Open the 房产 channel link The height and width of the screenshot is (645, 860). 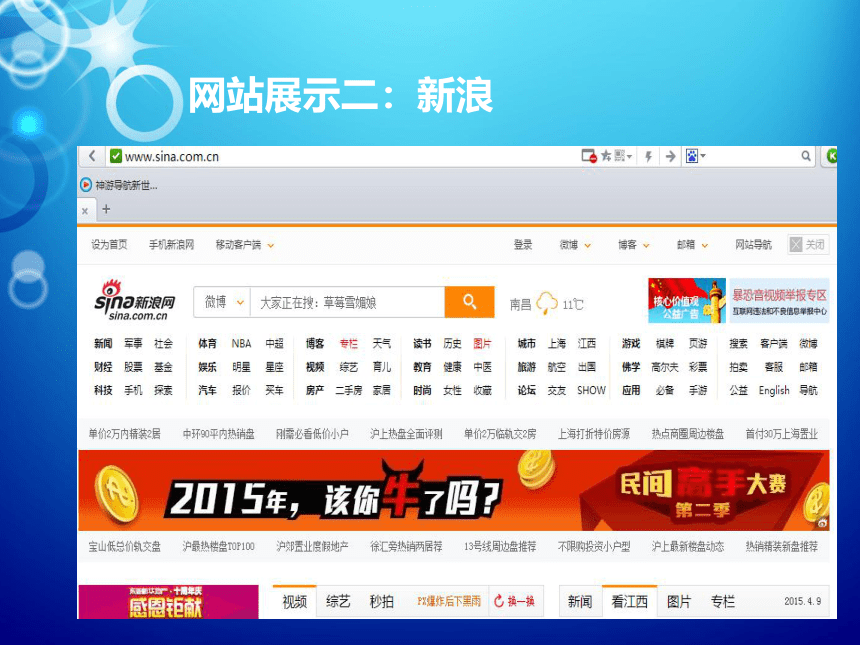(x=315, y=390)
